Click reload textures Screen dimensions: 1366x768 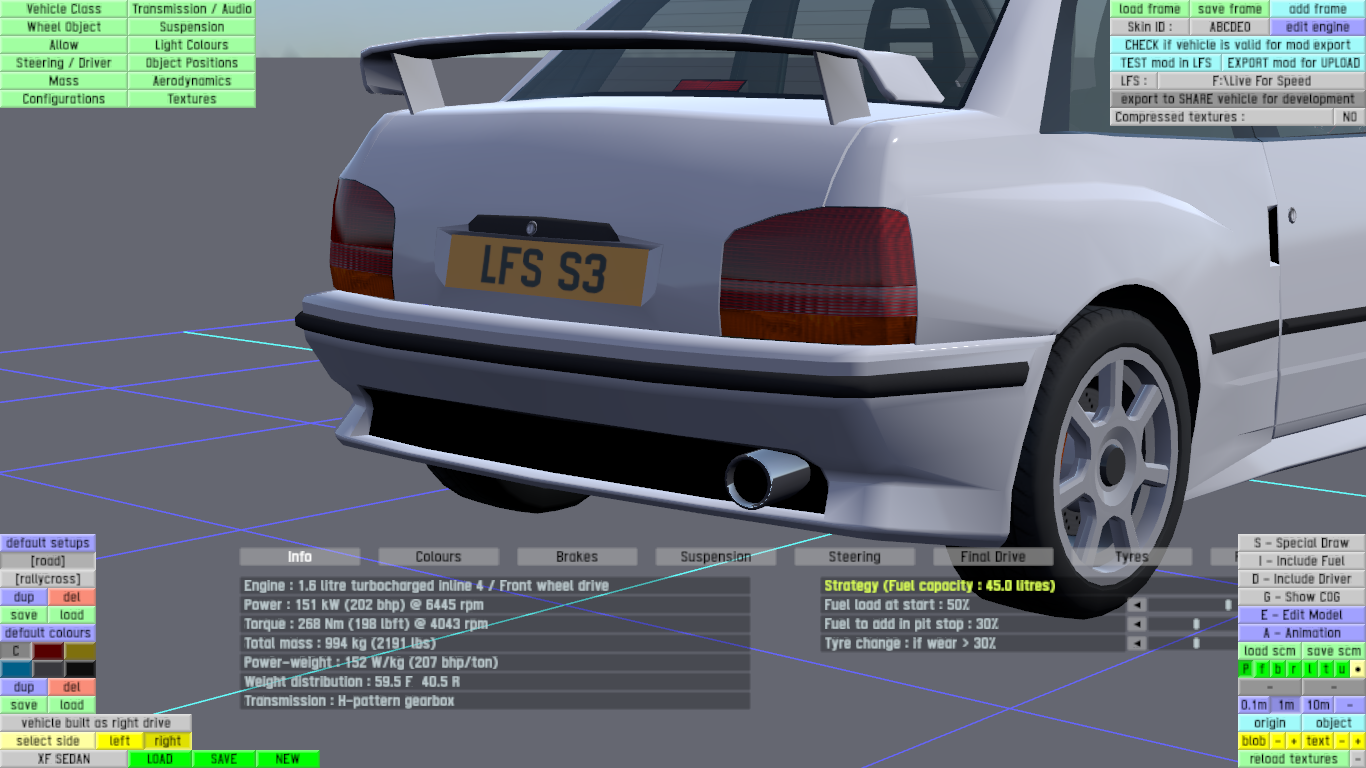pyautogui.click(x=1294, y=759)
